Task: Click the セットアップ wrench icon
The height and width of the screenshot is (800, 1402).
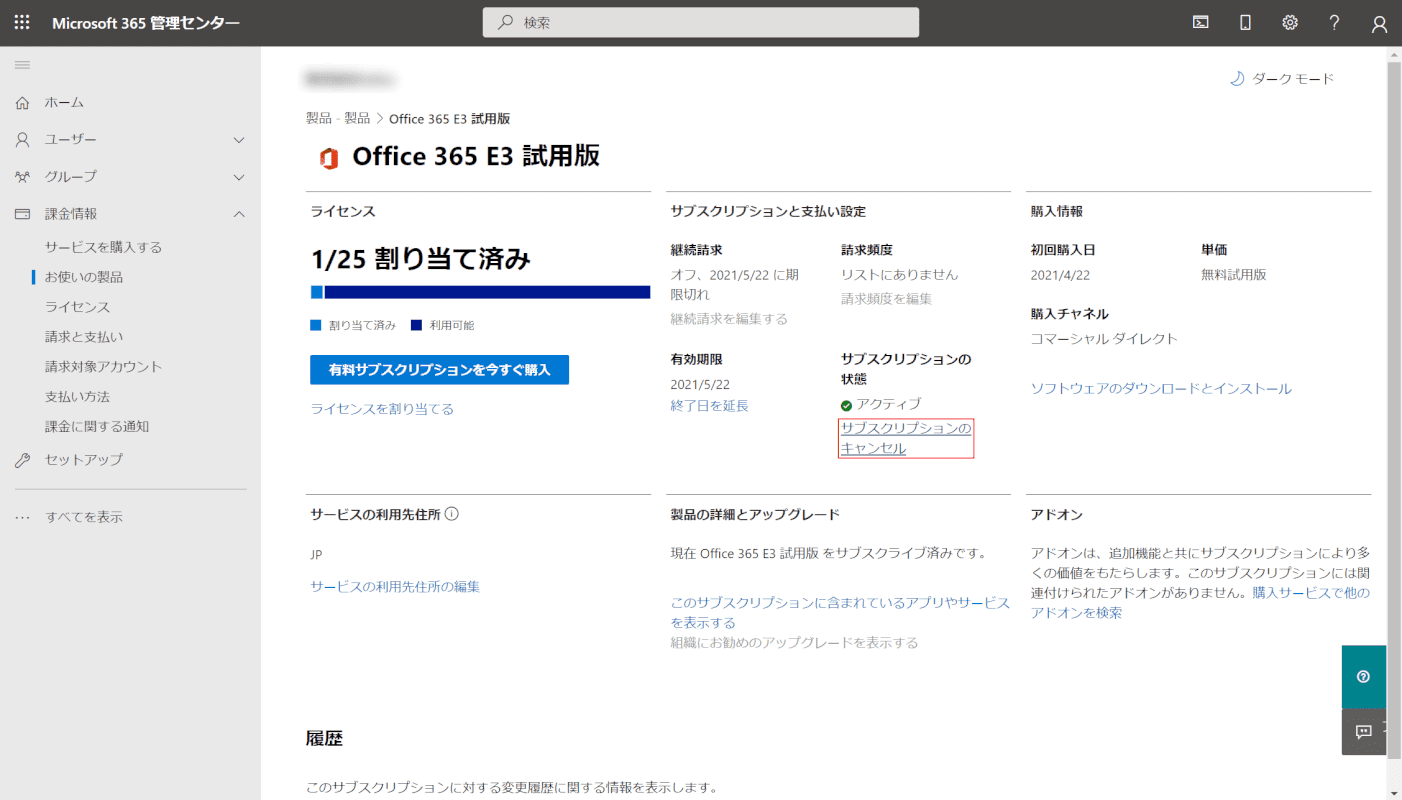Action: pos(23,460)
